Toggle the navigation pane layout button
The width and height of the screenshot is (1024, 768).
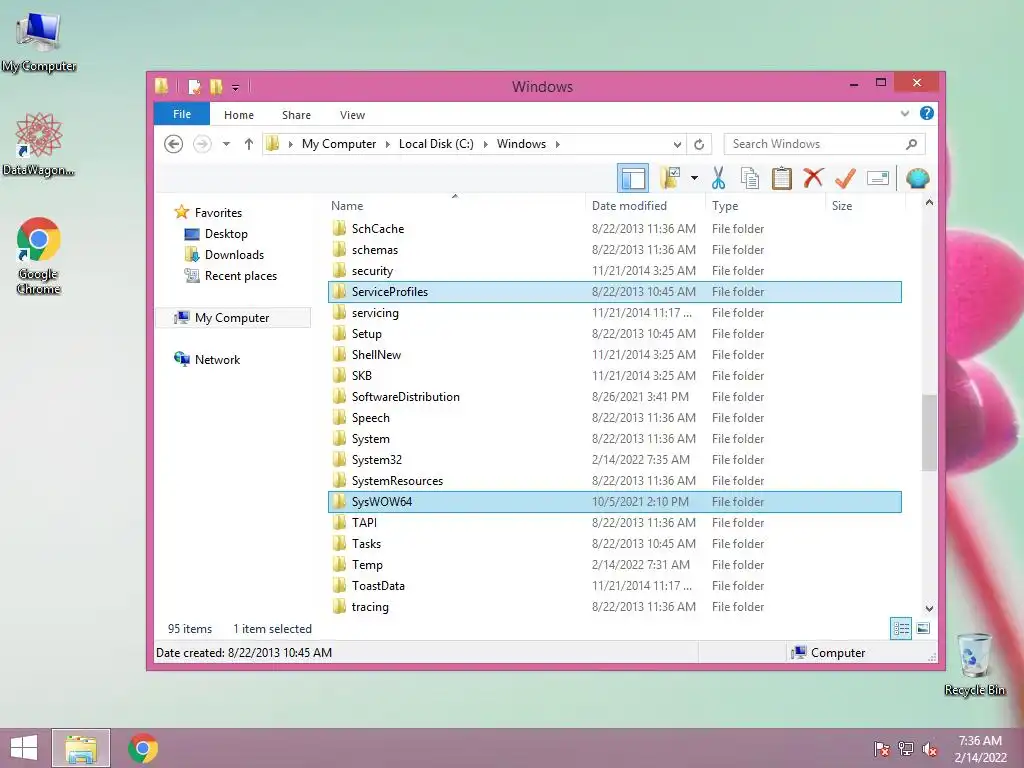(x=632, y=178)
